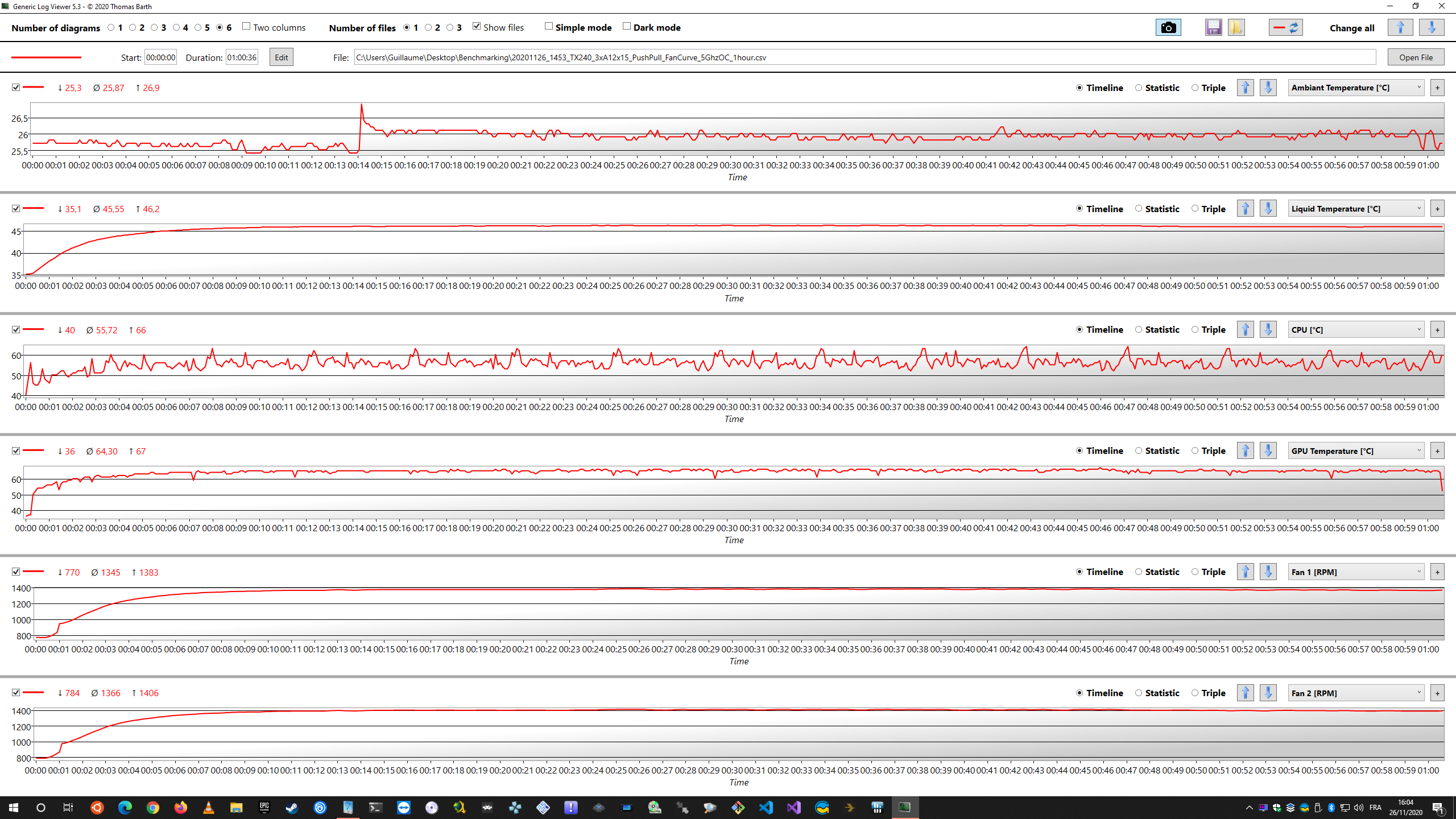Click plus button next to Fan 1 dropdown

[x=1437, y=572]
